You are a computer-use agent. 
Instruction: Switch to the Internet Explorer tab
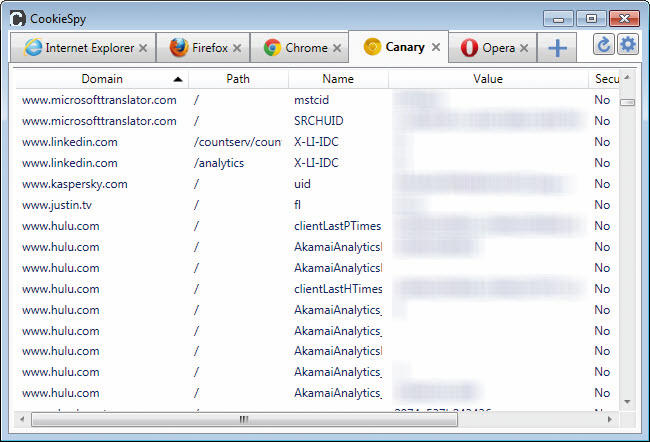pos(83,48)
